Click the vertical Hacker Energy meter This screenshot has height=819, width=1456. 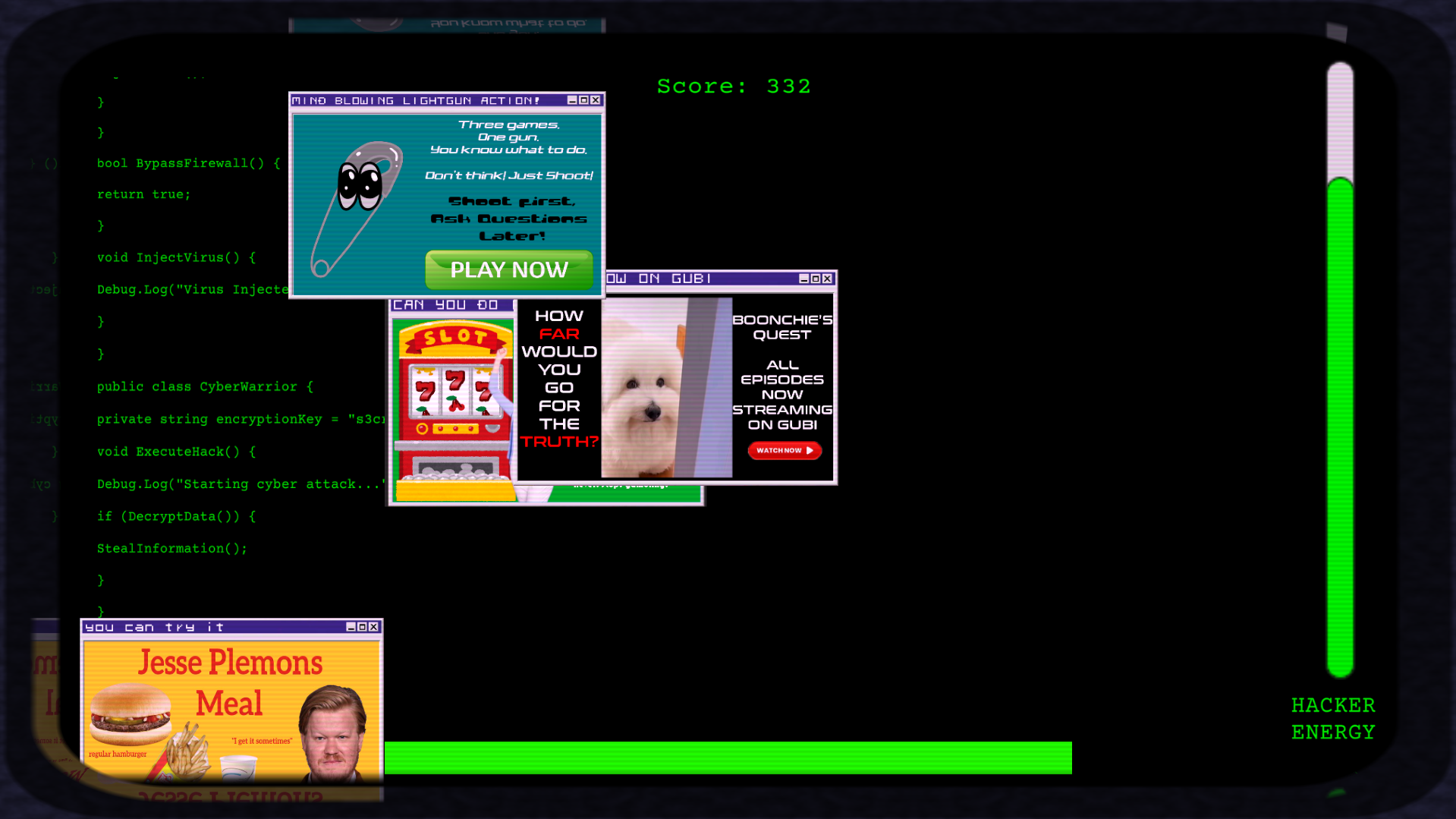(1340, 370)
